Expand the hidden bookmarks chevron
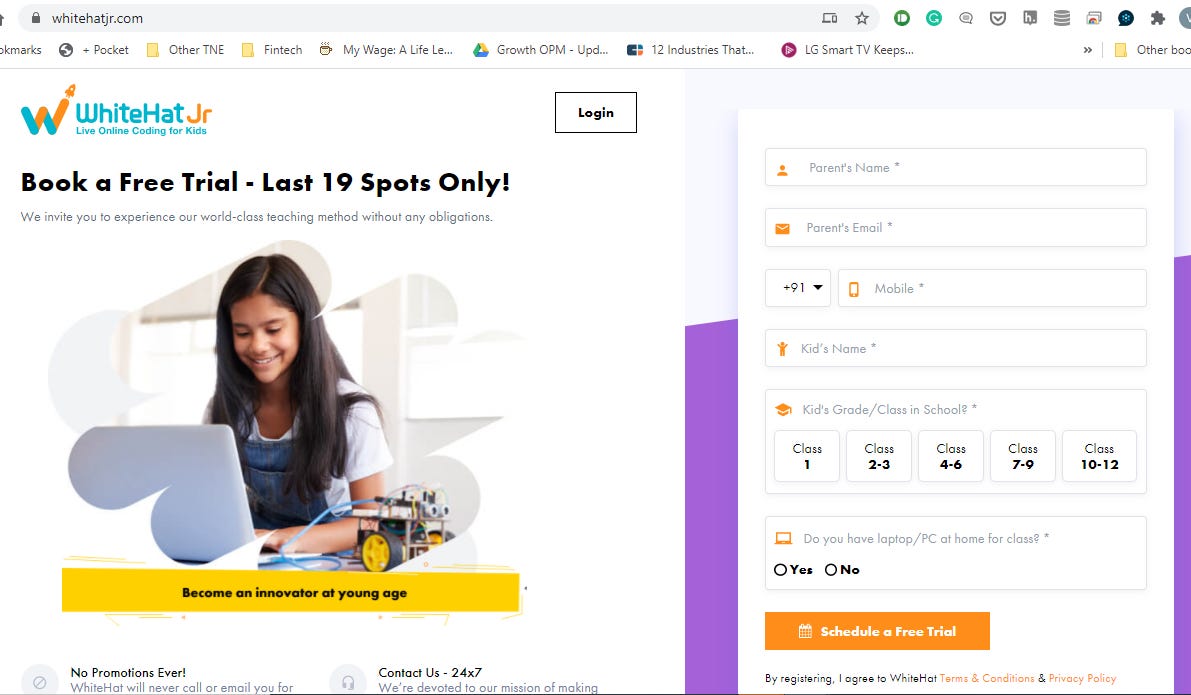The height and width of the screenshot is (695, 1191). [x=1088, y=50]
